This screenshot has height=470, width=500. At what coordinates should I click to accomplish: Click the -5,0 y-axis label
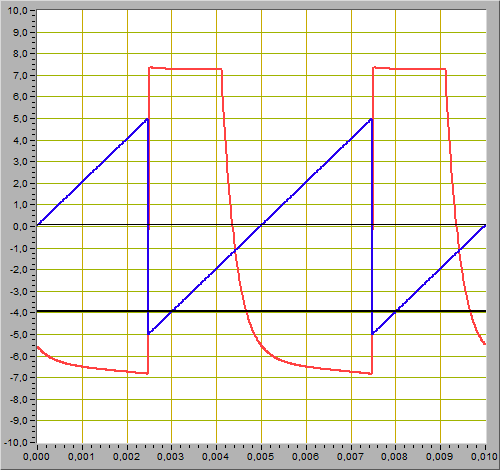tap(19, 335)
